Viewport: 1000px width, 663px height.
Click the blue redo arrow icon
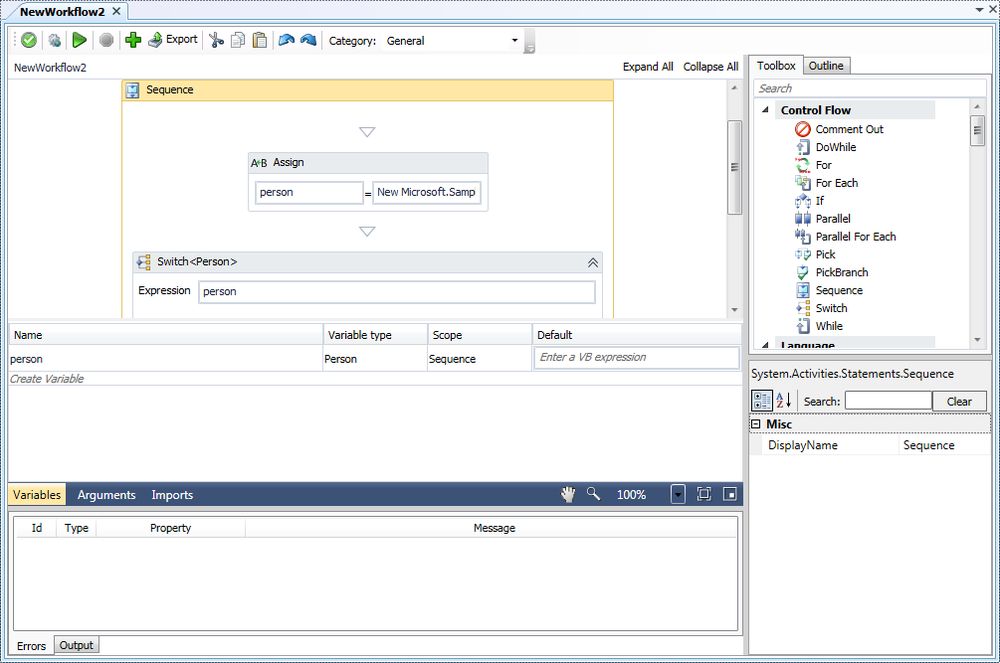308,40
